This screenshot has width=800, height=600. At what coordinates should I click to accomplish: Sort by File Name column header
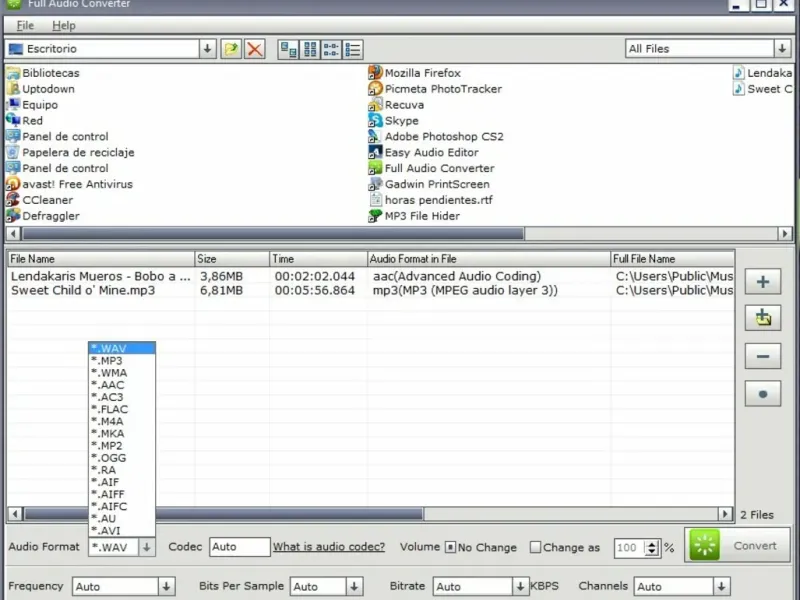coord(101,259)
